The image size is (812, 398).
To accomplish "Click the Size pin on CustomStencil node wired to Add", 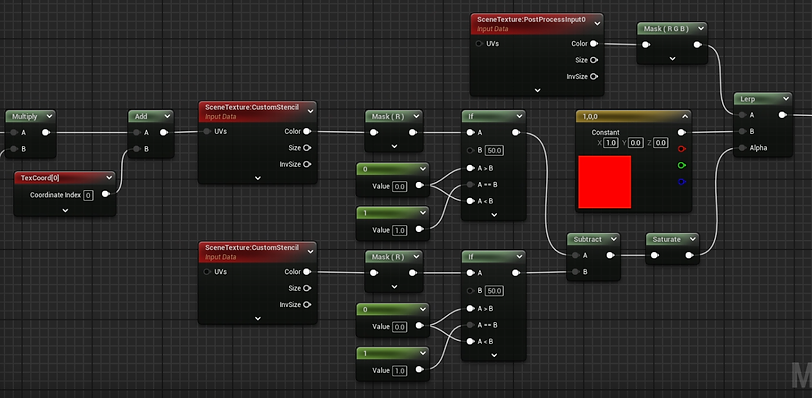I will tap(307, 148).
